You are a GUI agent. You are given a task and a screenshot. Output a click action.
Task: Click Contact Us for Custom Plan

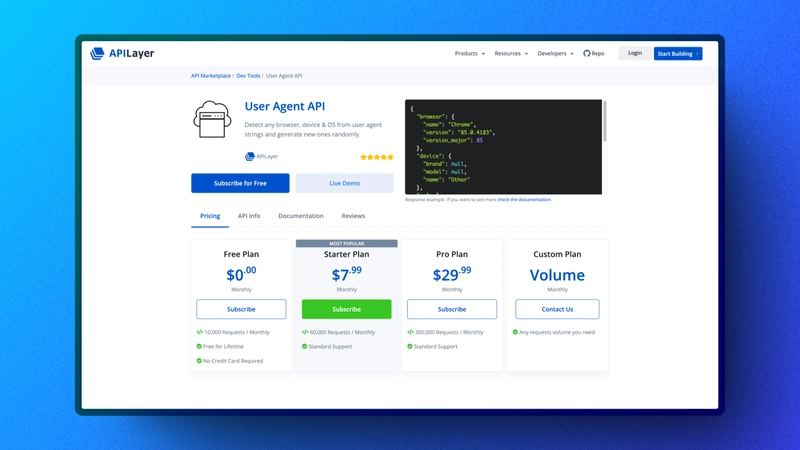[x=557, y=309]
